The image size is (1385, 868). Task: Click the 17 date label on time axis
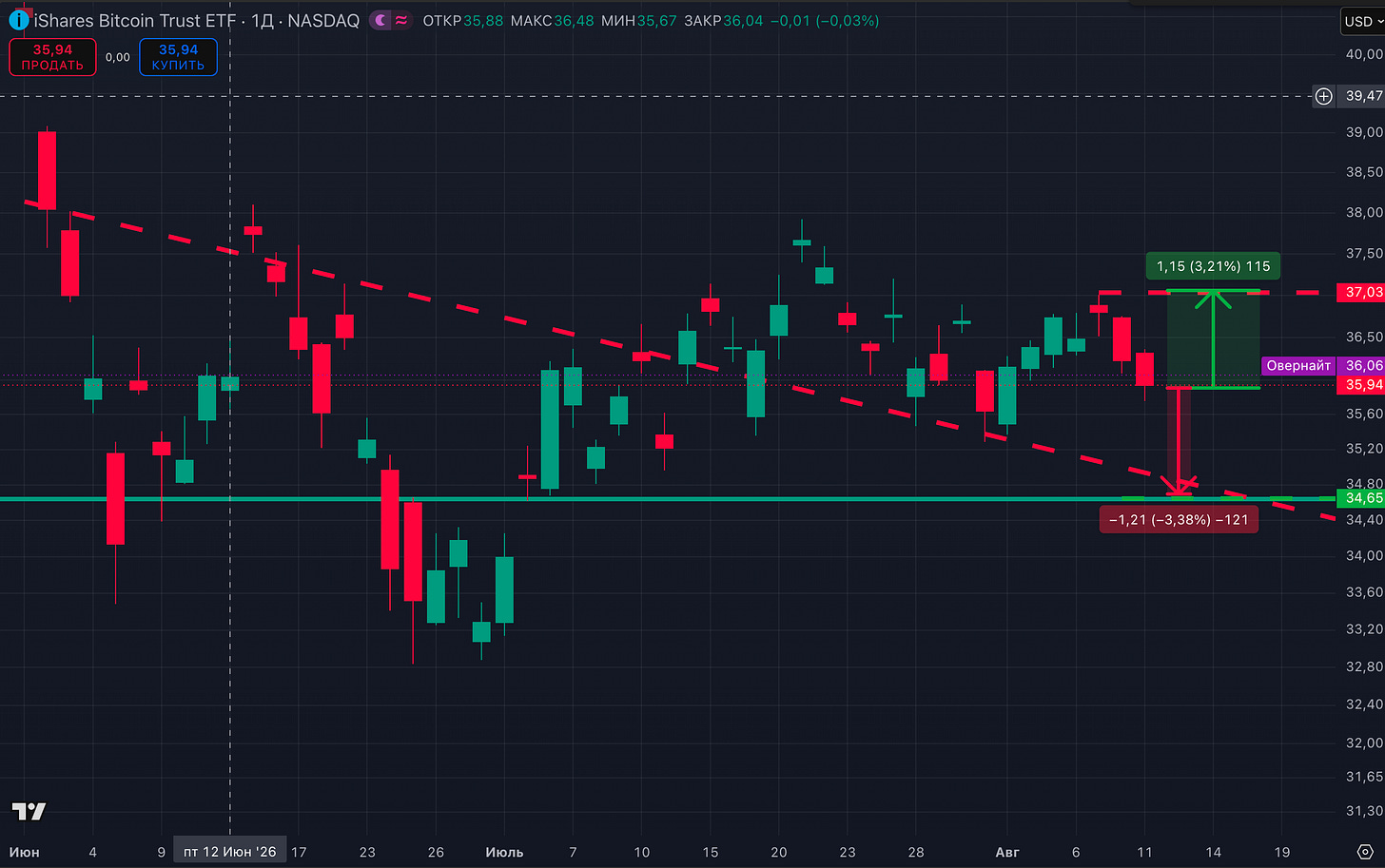[x=299, y=852]
